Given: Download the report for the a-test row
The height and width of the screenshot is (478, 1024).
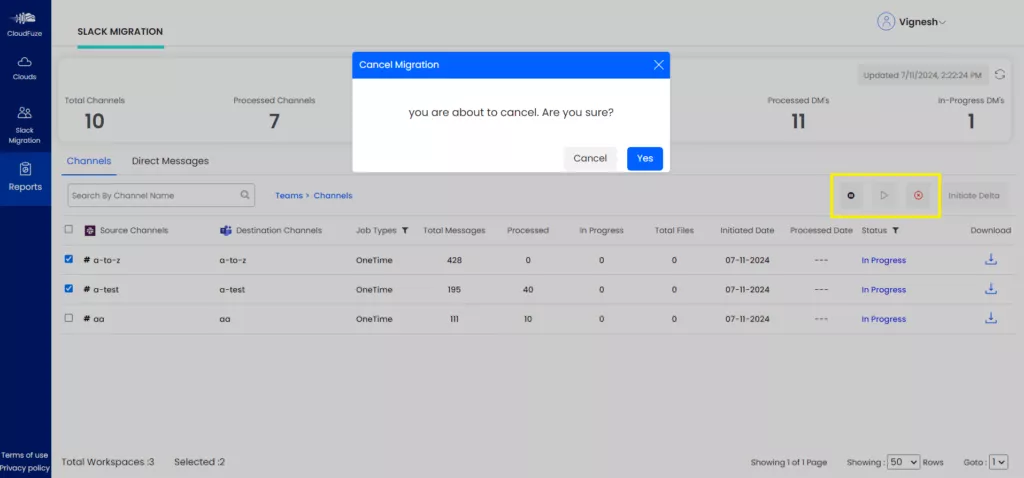Looking at the screenshot, I should click(991, 289).
